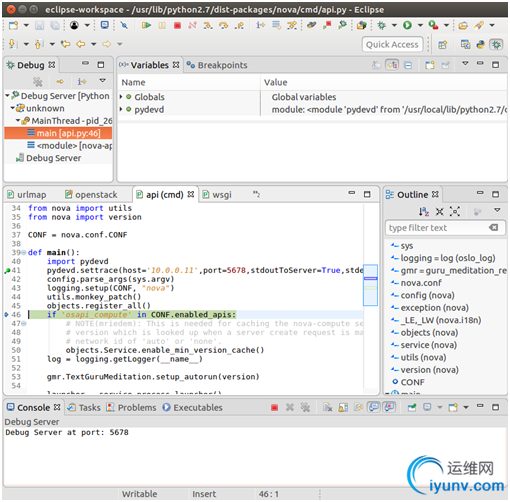Image resolution: width=510 pixels, height=502 pixels.
Task: Click the Open Perspective icon
Action: [x=442, y=45]
